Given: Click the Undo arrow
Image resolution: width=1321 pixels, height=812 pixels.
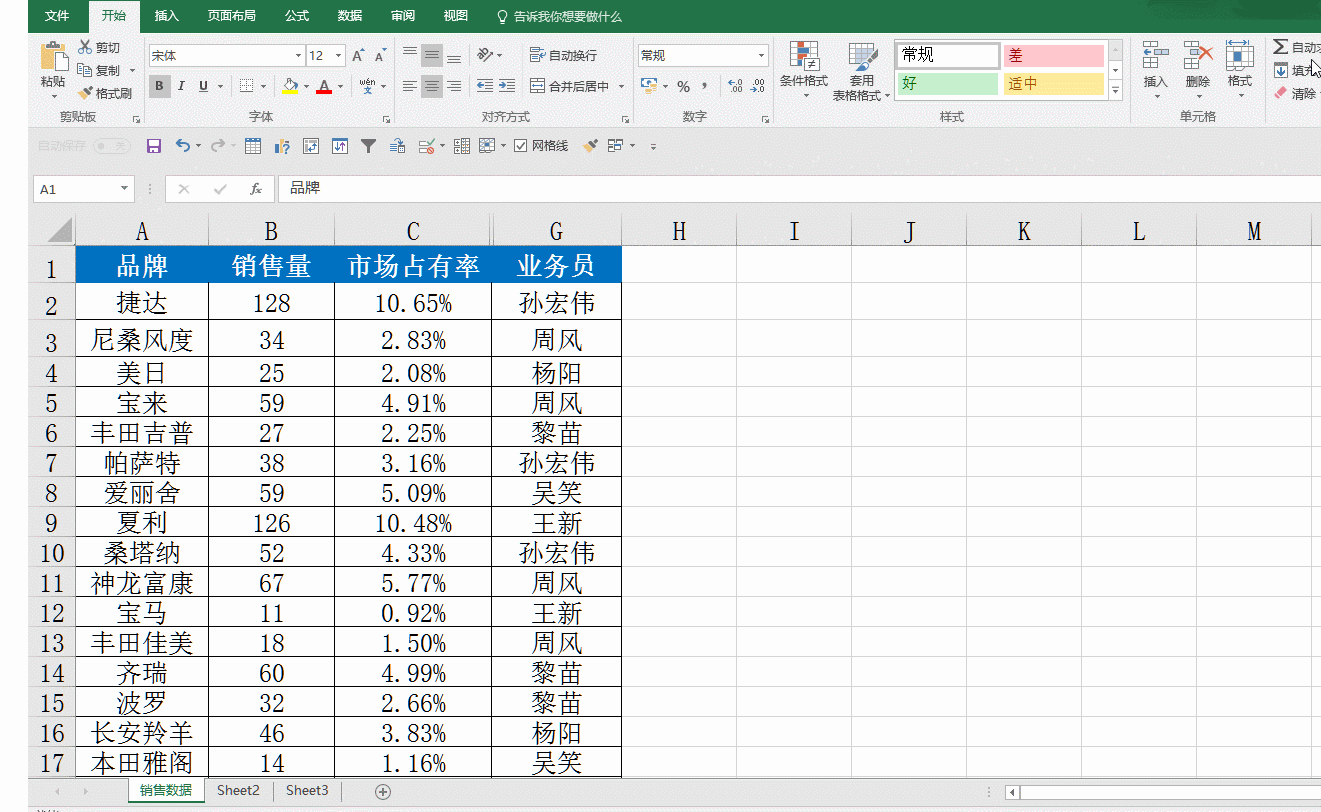Looking at the screenshot, I should 182,146.
